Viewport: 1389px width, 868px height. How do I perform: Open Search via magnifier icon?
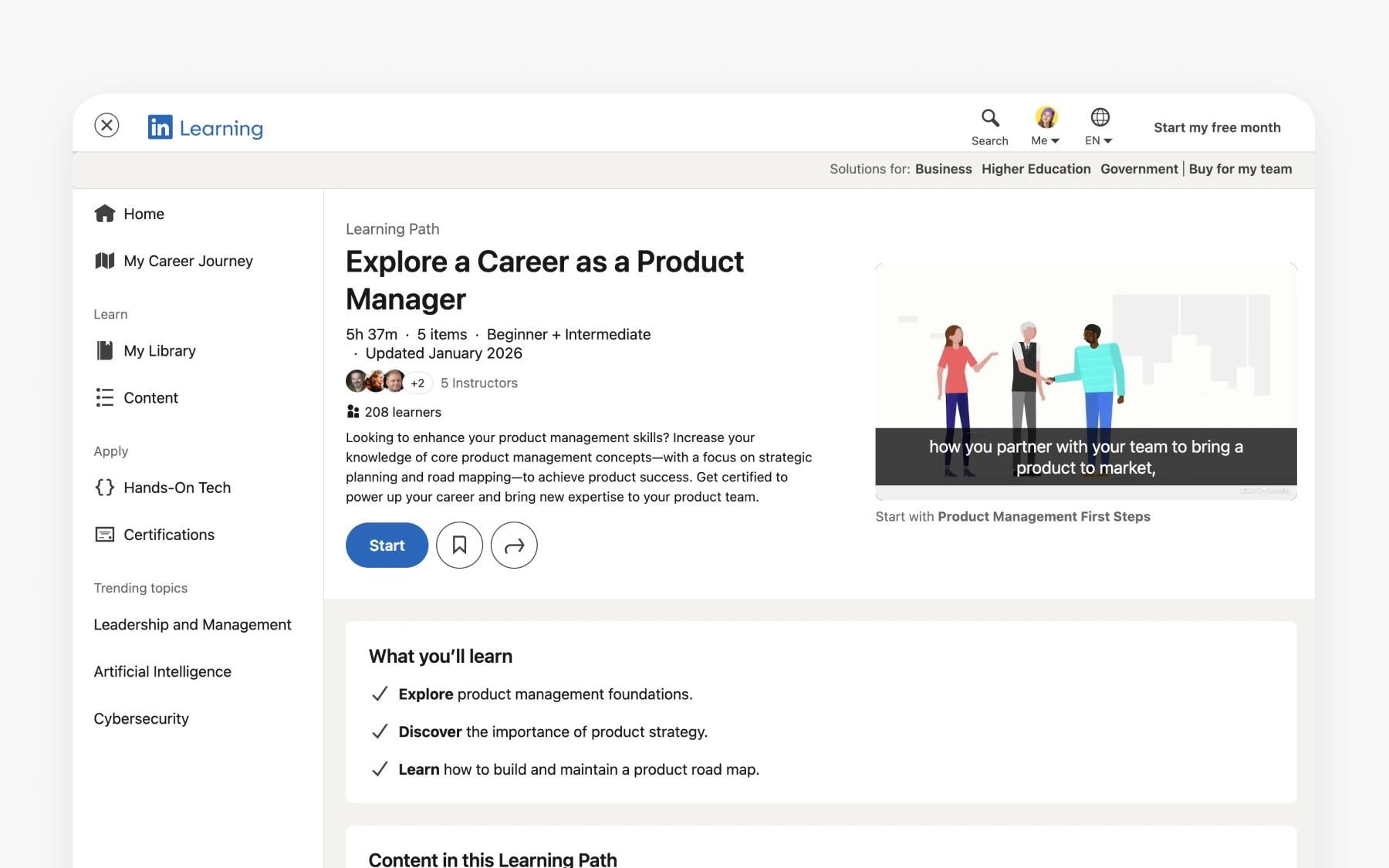click(990, 117)
